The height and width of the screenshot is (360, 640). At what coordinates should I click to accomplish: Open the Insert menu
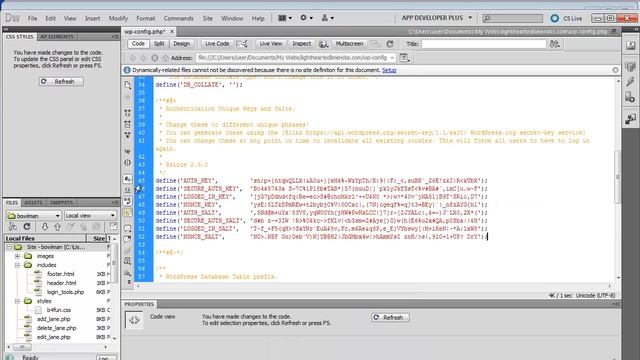(x=92, y=18)
